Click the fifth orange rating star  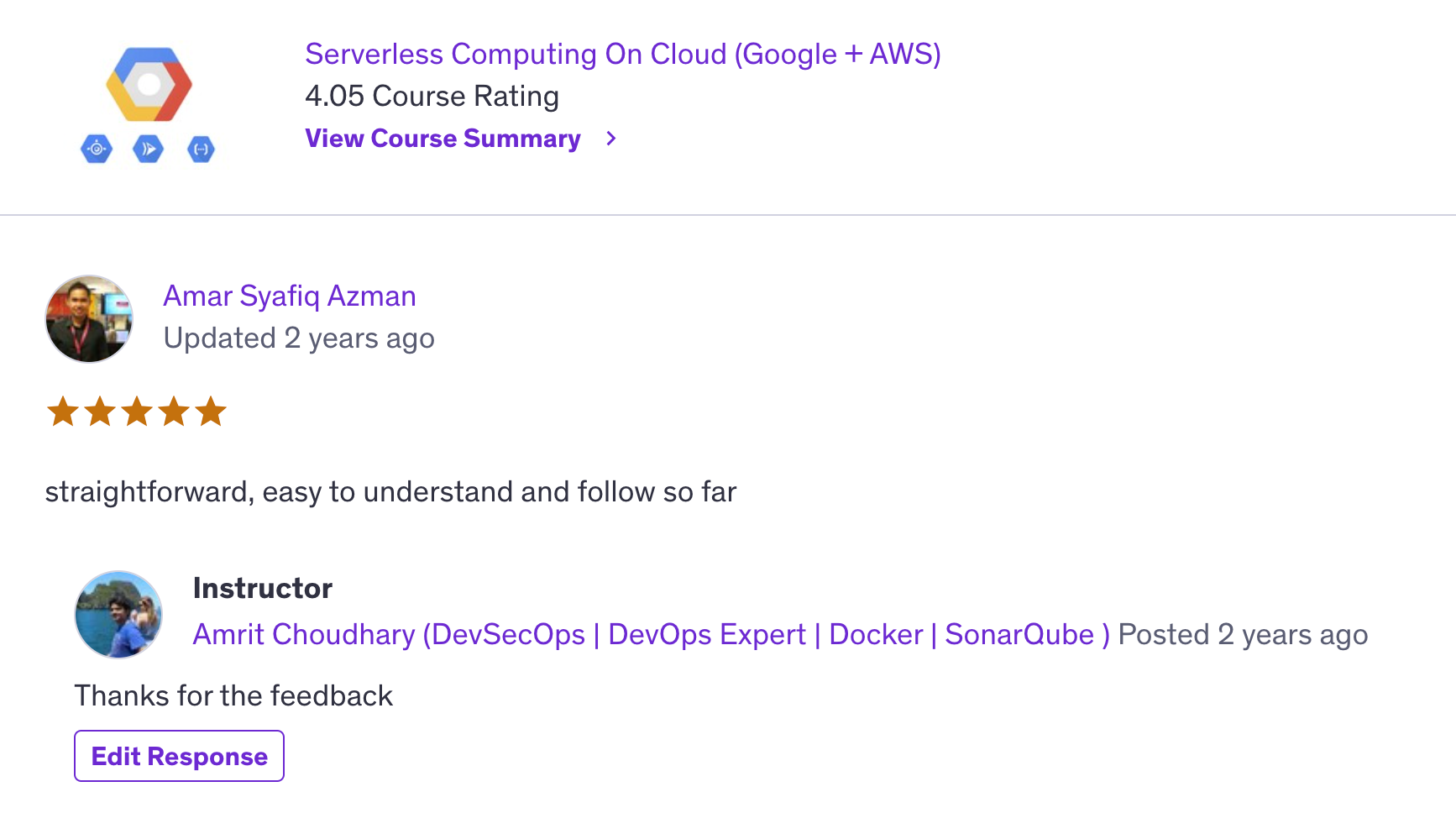[211, 412]
